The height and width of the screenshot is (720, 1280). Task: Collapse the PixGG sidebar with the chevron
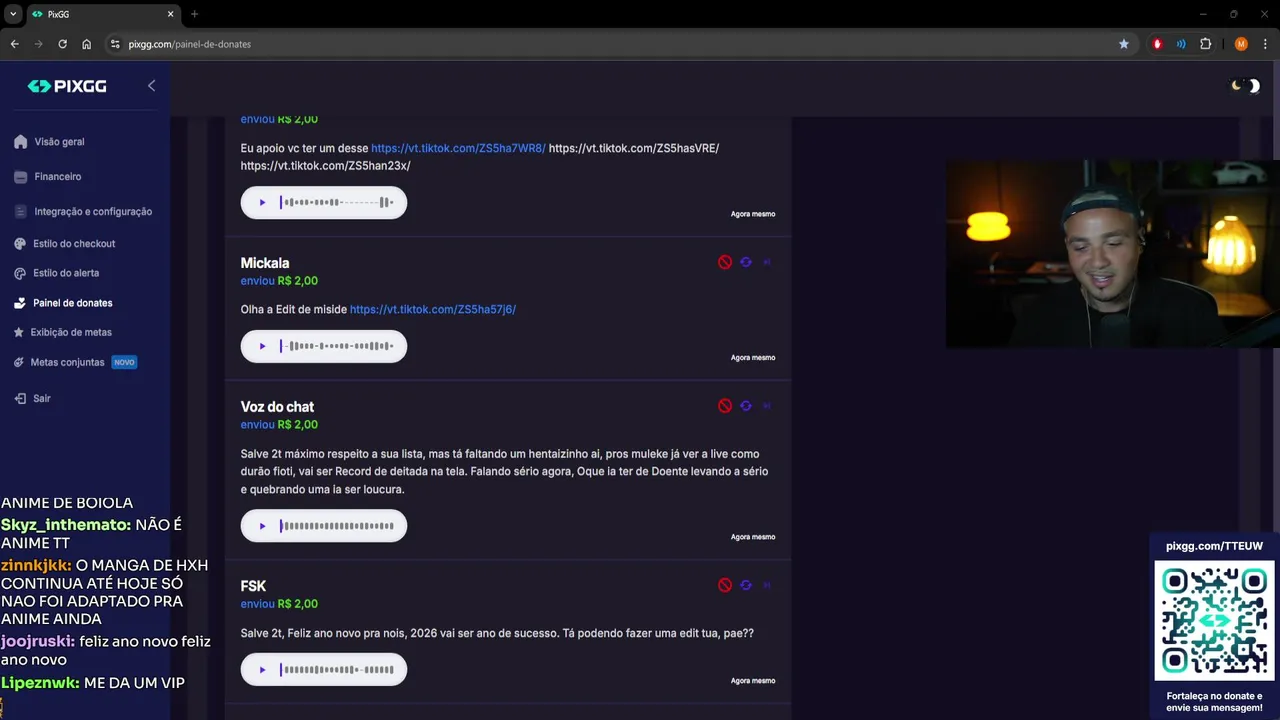(x=151, y=86)
